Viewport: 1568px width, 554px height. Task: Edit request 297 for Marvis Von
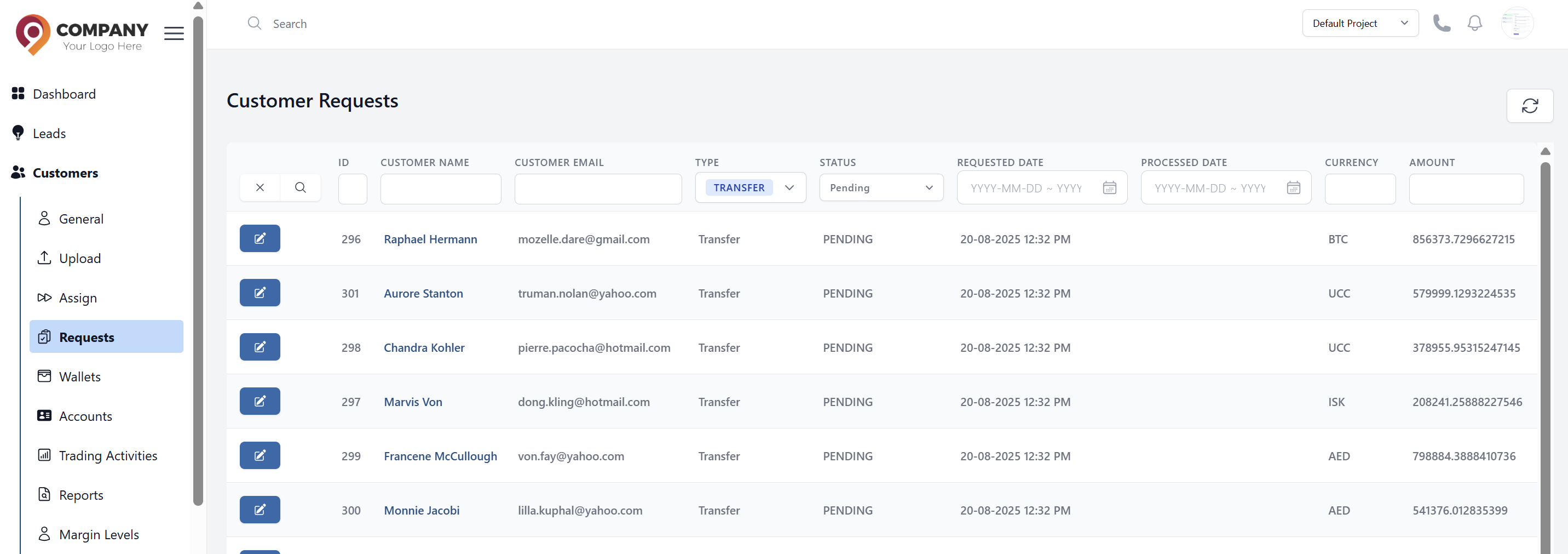coord(260,401)
